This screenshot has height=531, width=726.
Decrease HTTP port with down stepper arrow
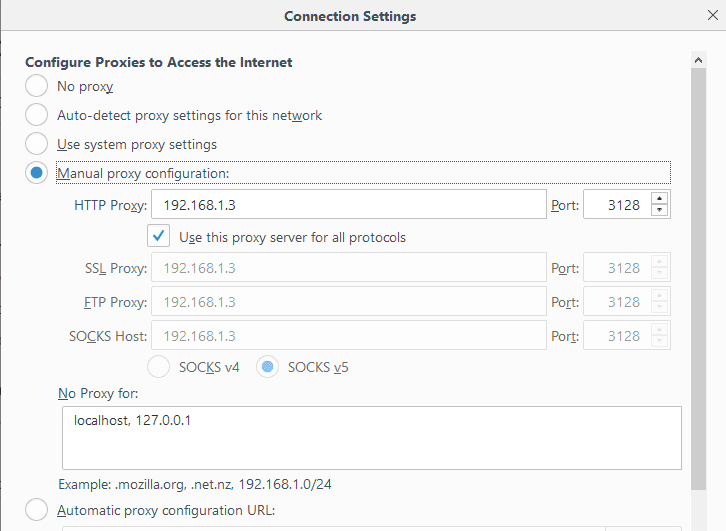pyautogui.click(x=659, y=210)
